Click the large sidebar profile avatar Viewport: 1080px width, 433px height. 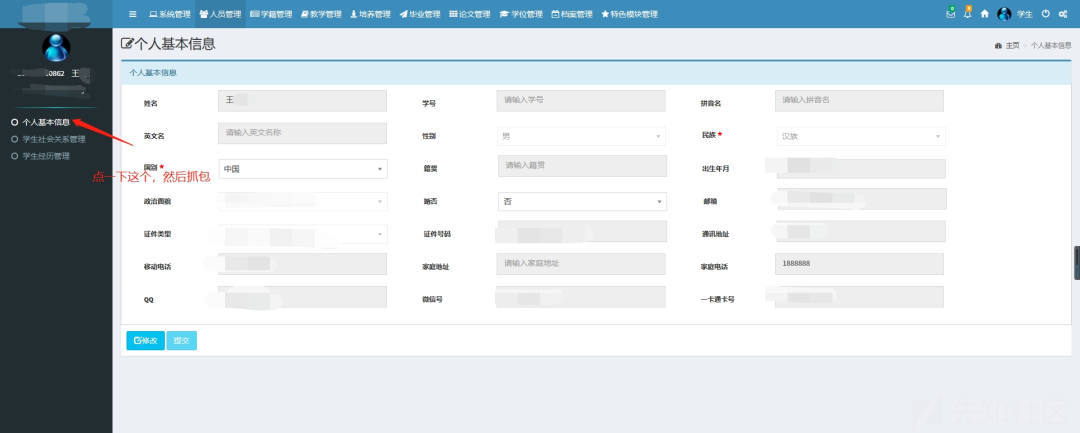(x=56, y=47)
